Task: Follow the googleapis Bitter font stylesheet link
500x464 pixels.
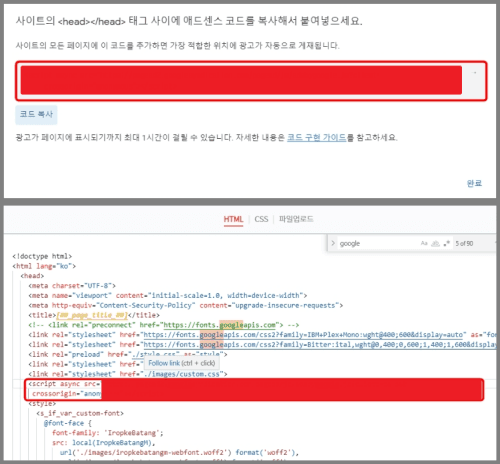Action: tap(320, 345)
